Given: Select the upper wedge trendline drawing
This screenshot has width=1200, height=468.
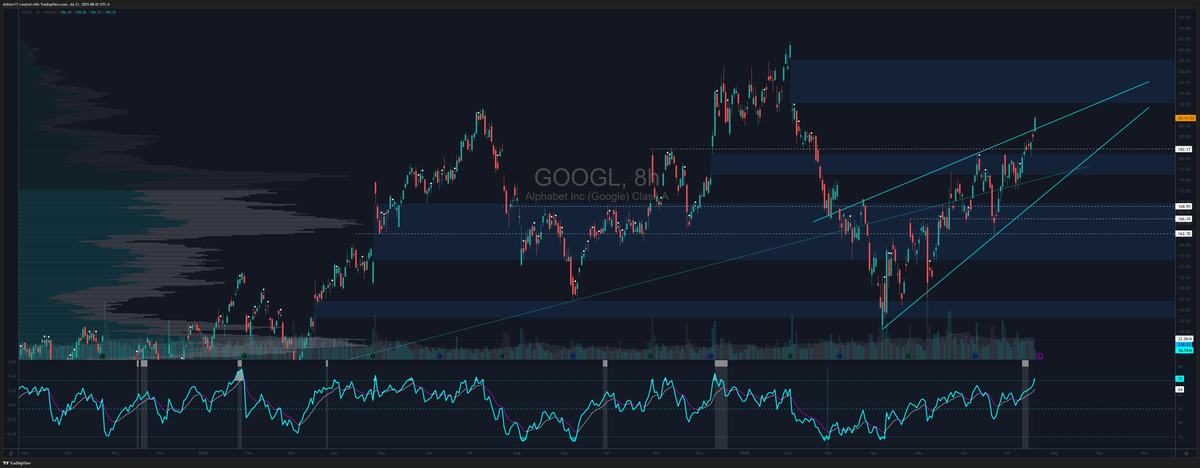Looking at the screenshot, I should 980,151.
